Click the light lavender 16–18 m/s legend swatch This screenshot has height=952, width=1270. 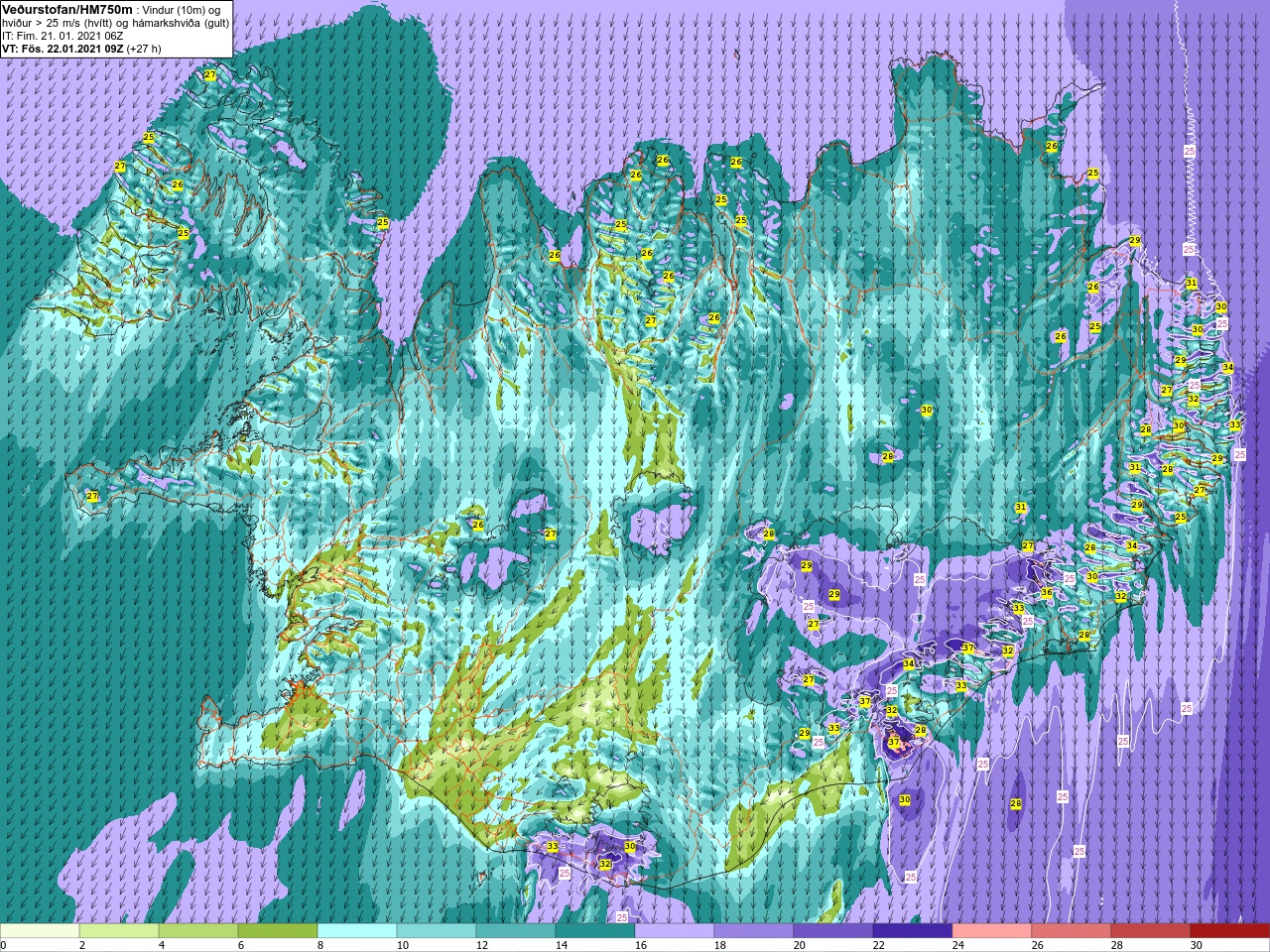pyautogui.click(x=675, y=931)
